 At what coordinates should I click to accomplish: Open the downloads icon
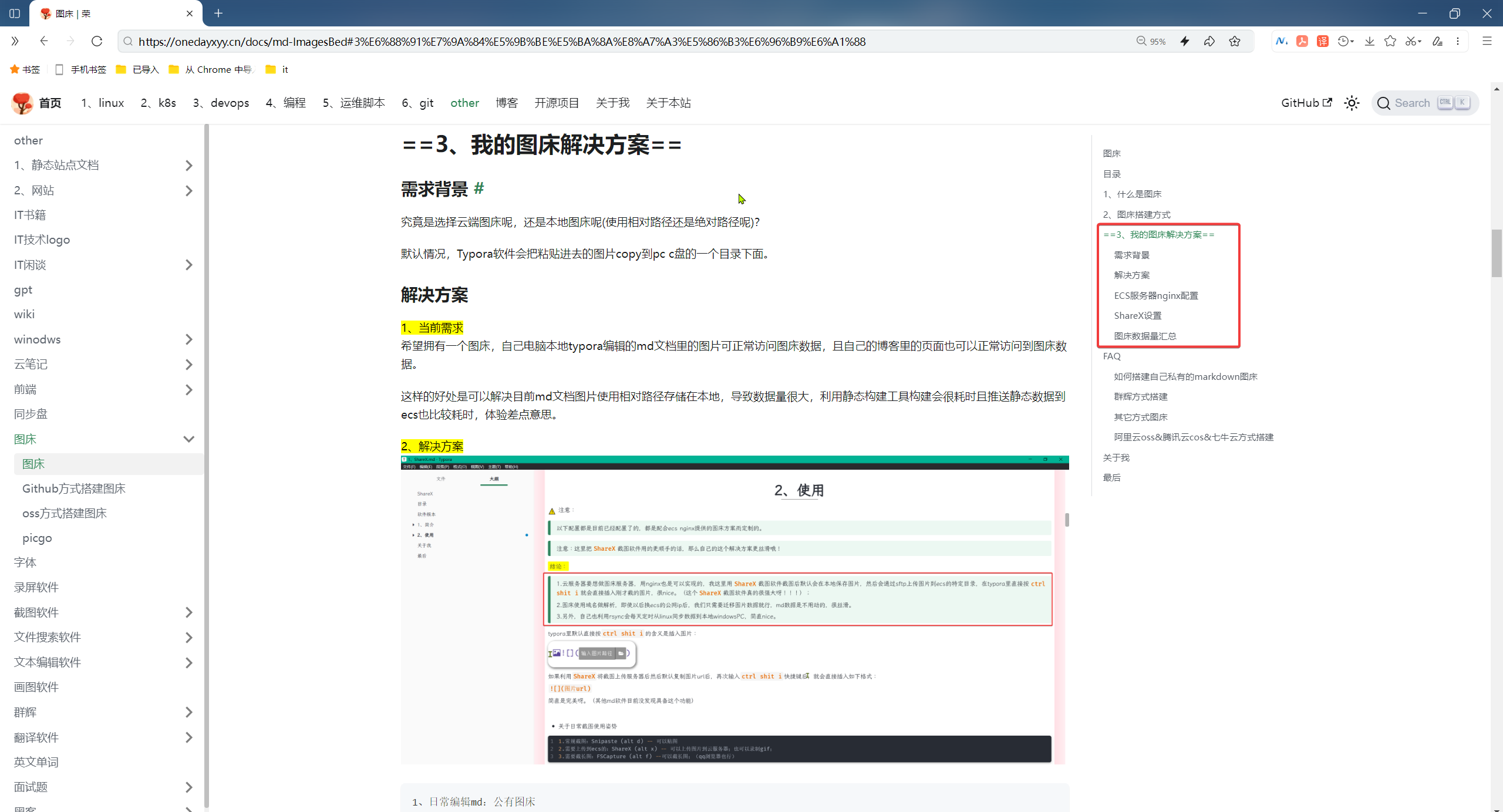[1370, 41]
